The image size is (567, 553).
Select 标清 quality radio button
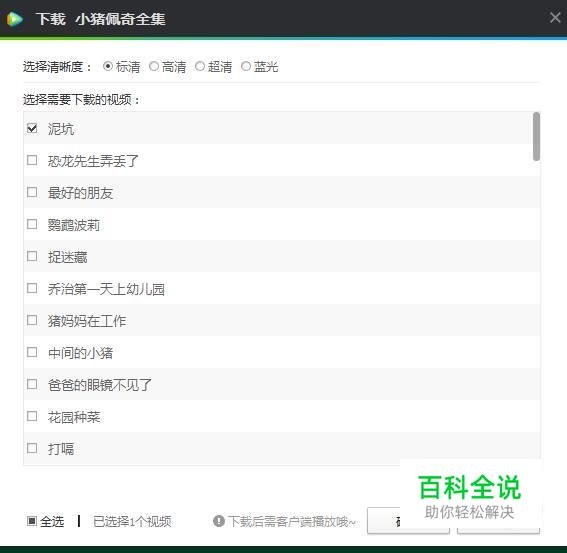point(108,66)
